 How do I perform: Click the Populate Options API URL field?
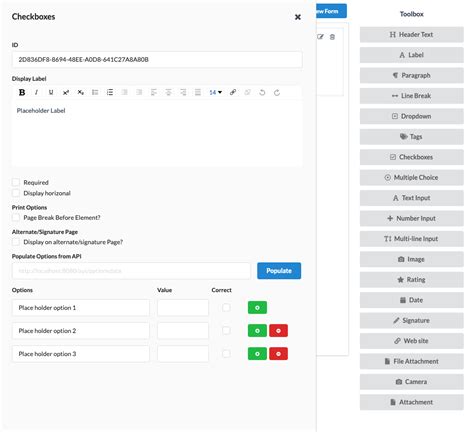131,271
